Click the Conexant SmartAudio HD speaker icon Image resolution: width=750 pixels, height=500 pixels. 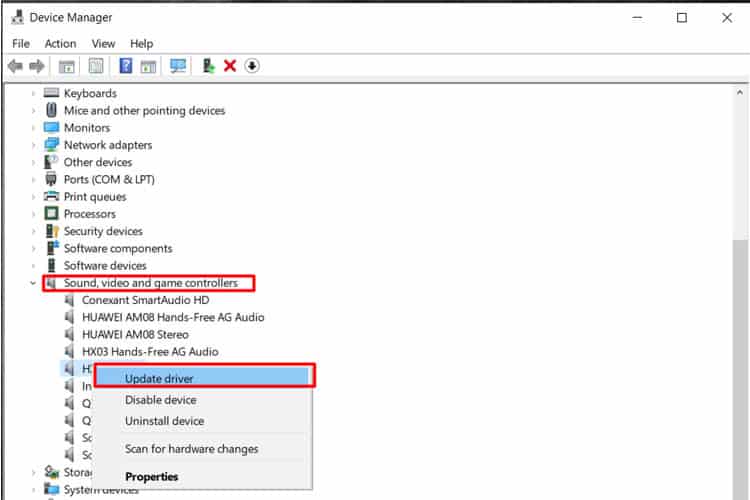(69, 300)
